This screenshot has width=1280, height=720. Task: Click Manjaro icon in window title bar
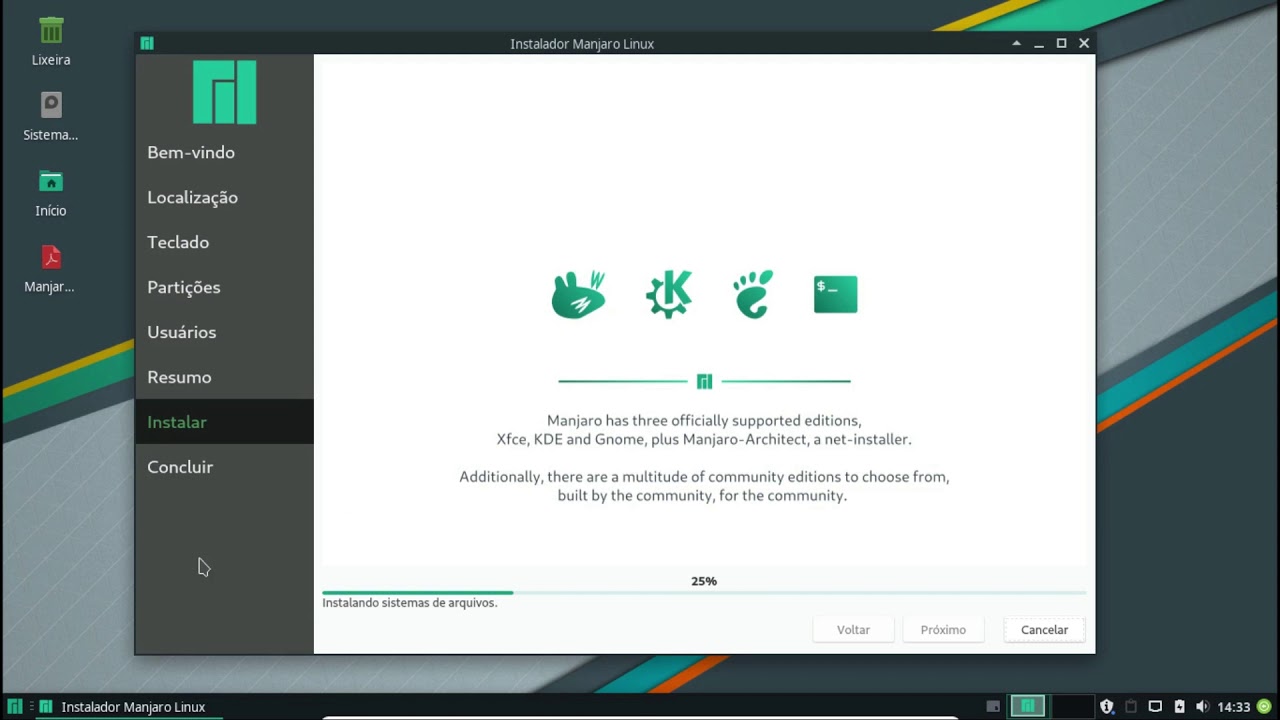pyautogui.click(x=147, y=43)
